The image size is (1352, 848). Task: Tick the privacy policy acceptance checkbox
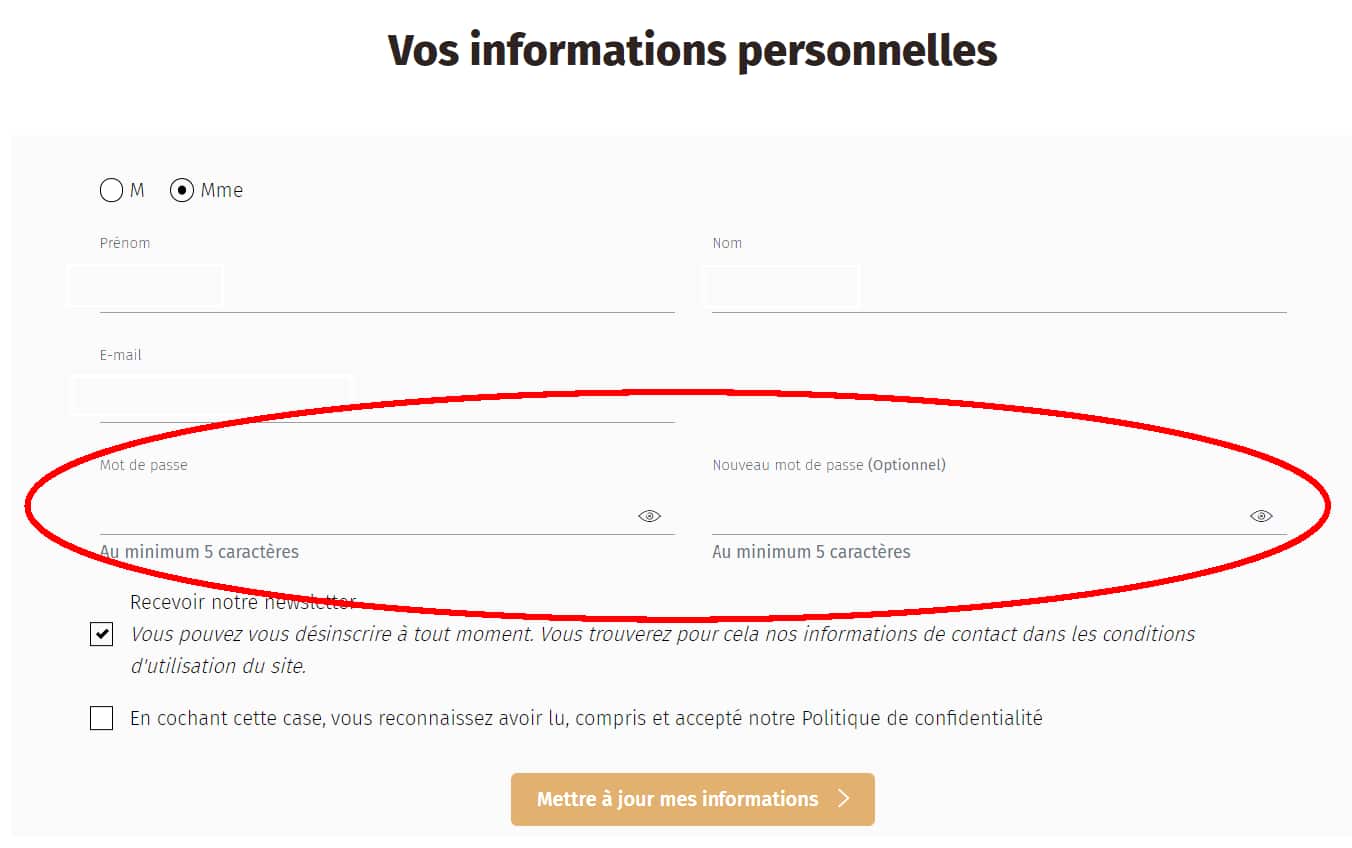pos(101,718)
